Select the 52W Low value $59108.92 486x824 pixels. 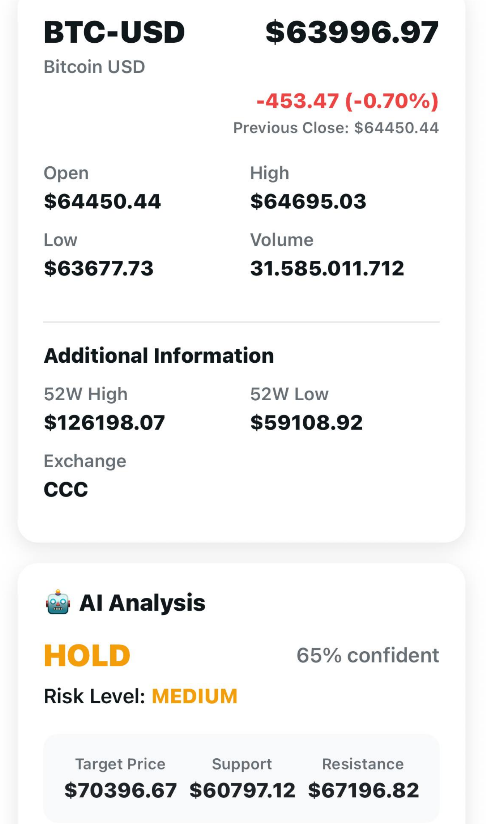click(306, 423)
